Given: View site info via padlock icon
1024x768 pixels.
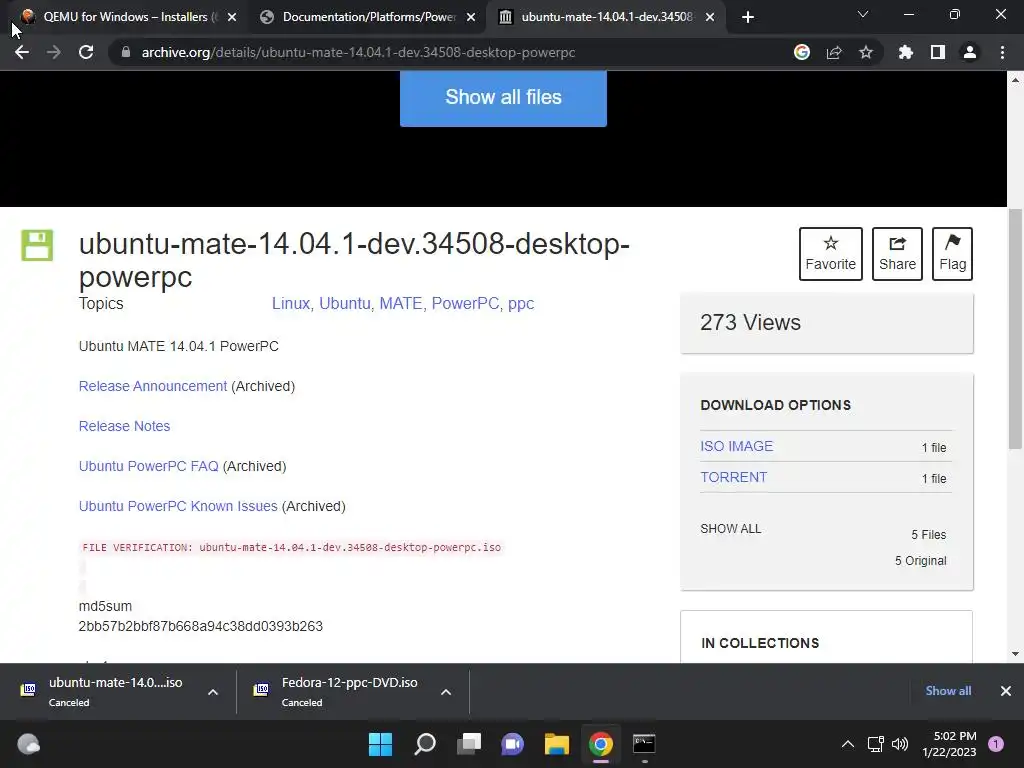Looking at the screenshot, I should pyautogui.click(x=125, y=52).
